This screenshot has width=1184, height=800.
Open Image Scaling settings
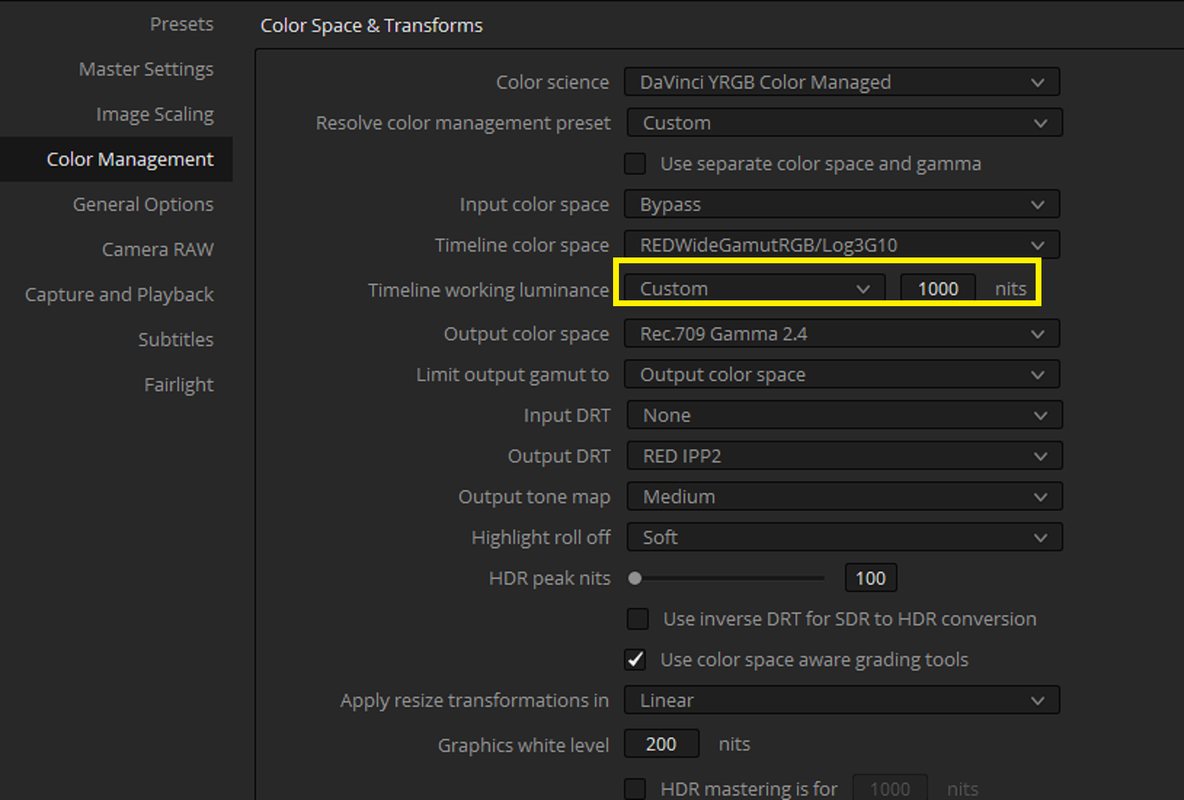click(x=155, y=114)
